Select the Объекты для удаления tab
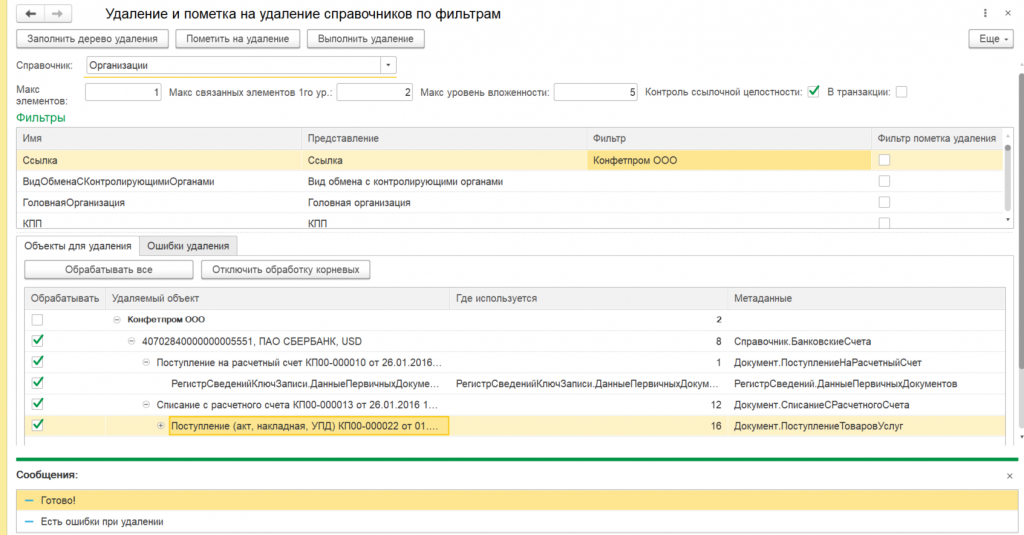This screenshot has width=1024, height=535. (x=78, y=246)
